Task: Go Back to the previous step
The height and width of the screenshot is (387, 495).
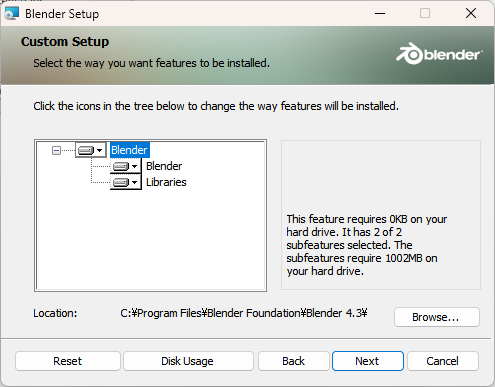Action: (x=294, y=361)
